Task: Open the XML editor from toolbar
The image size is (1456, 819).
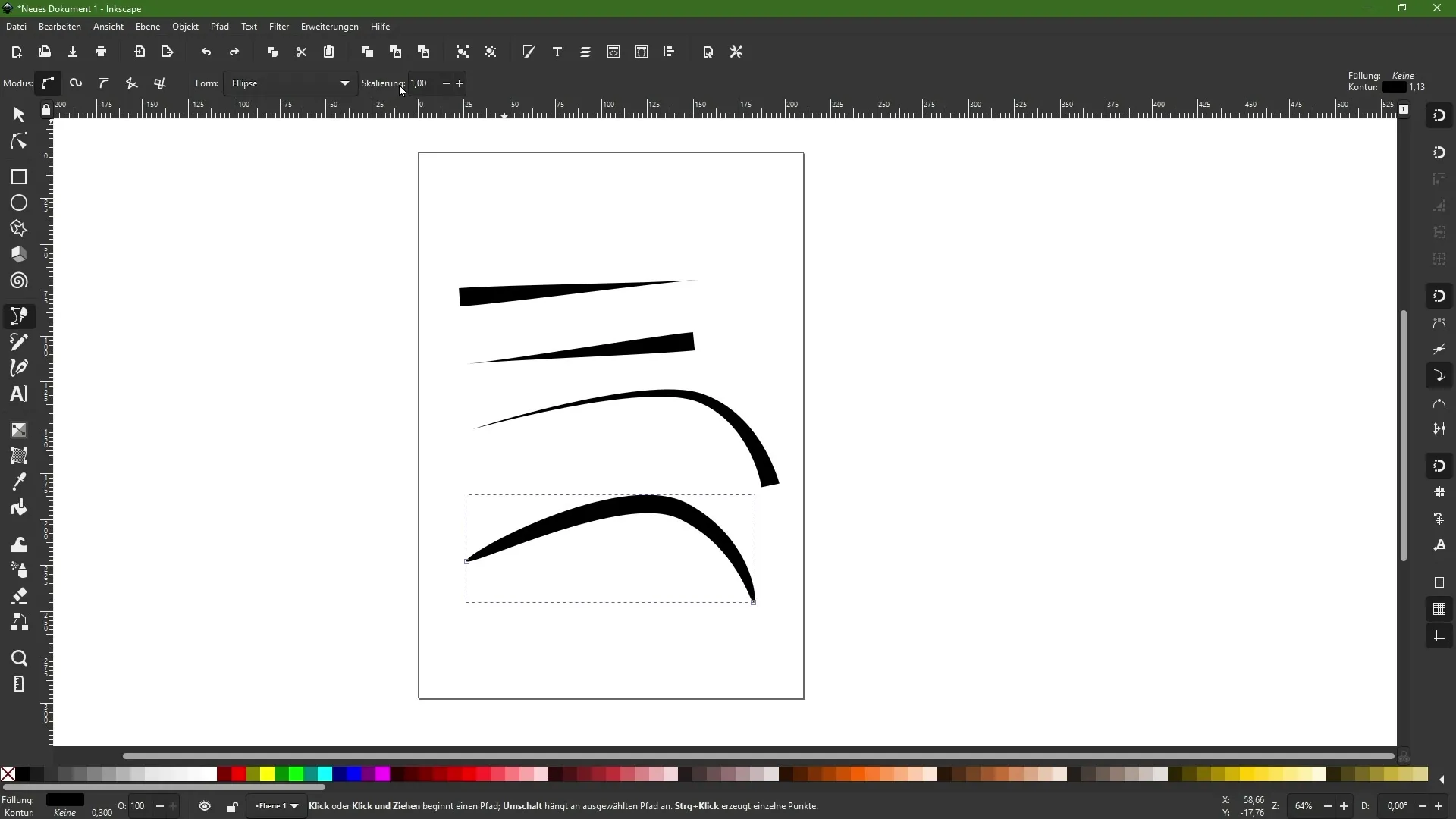Action: 613,52
